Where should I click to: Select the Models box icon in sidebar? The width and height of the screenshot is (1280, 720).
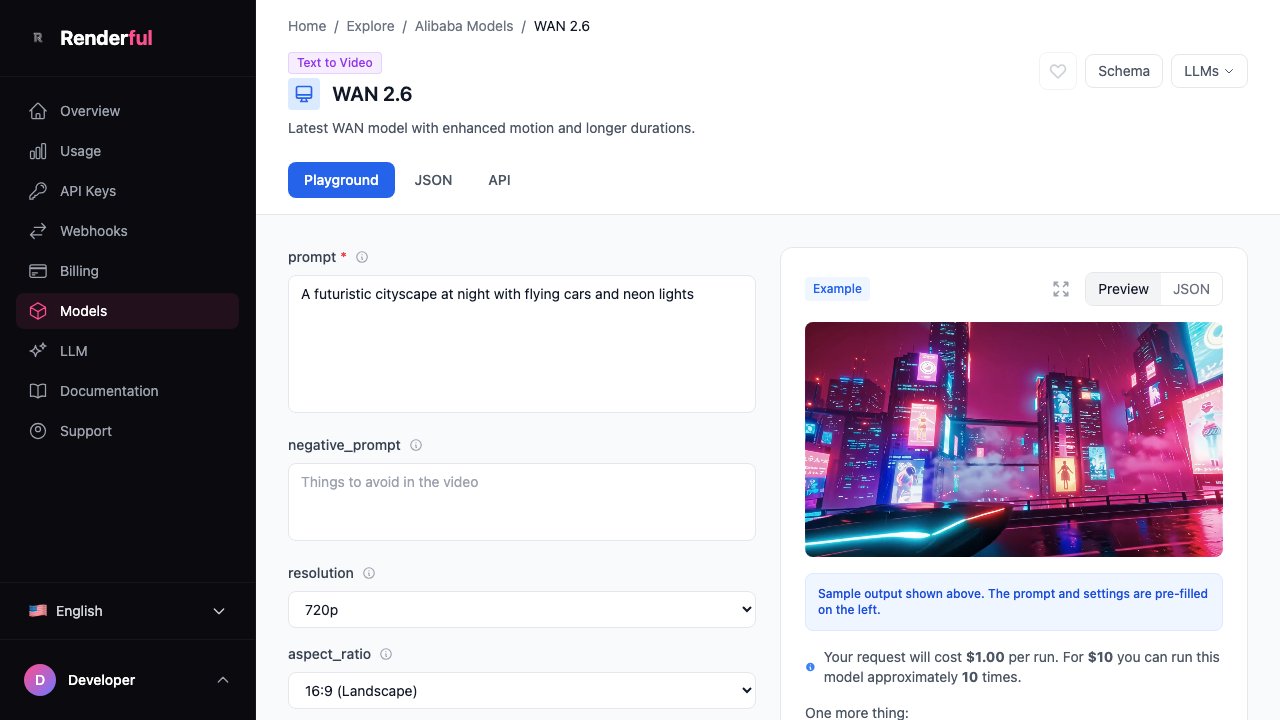point(38,311)
